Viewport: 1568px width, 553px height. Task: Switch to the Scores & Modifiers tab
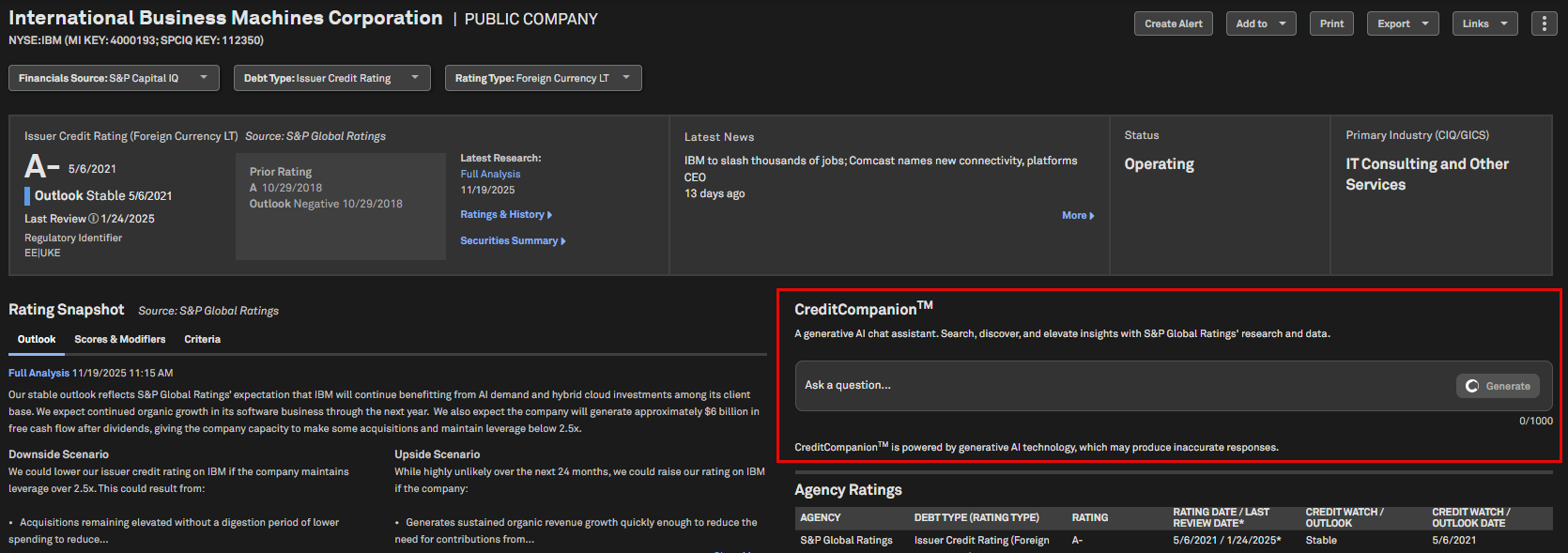click(120, 340)
